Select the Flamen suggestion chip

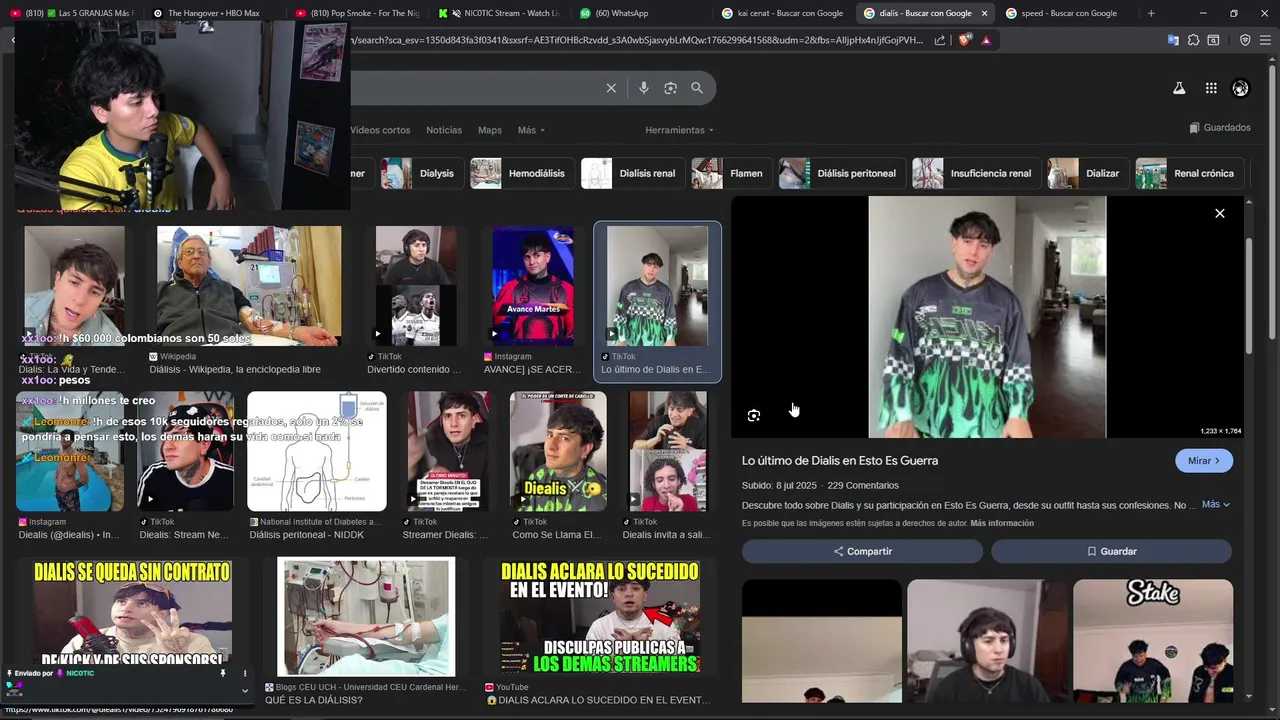pos(731,173)
